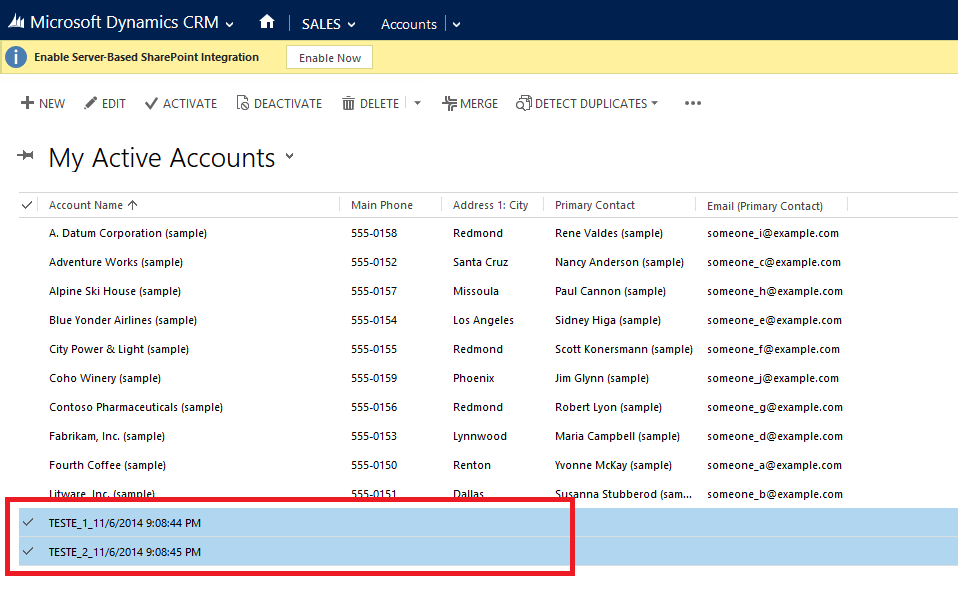Toggle the select-all checkmark in header
The image size is (958, 602).
pos(27,205)
